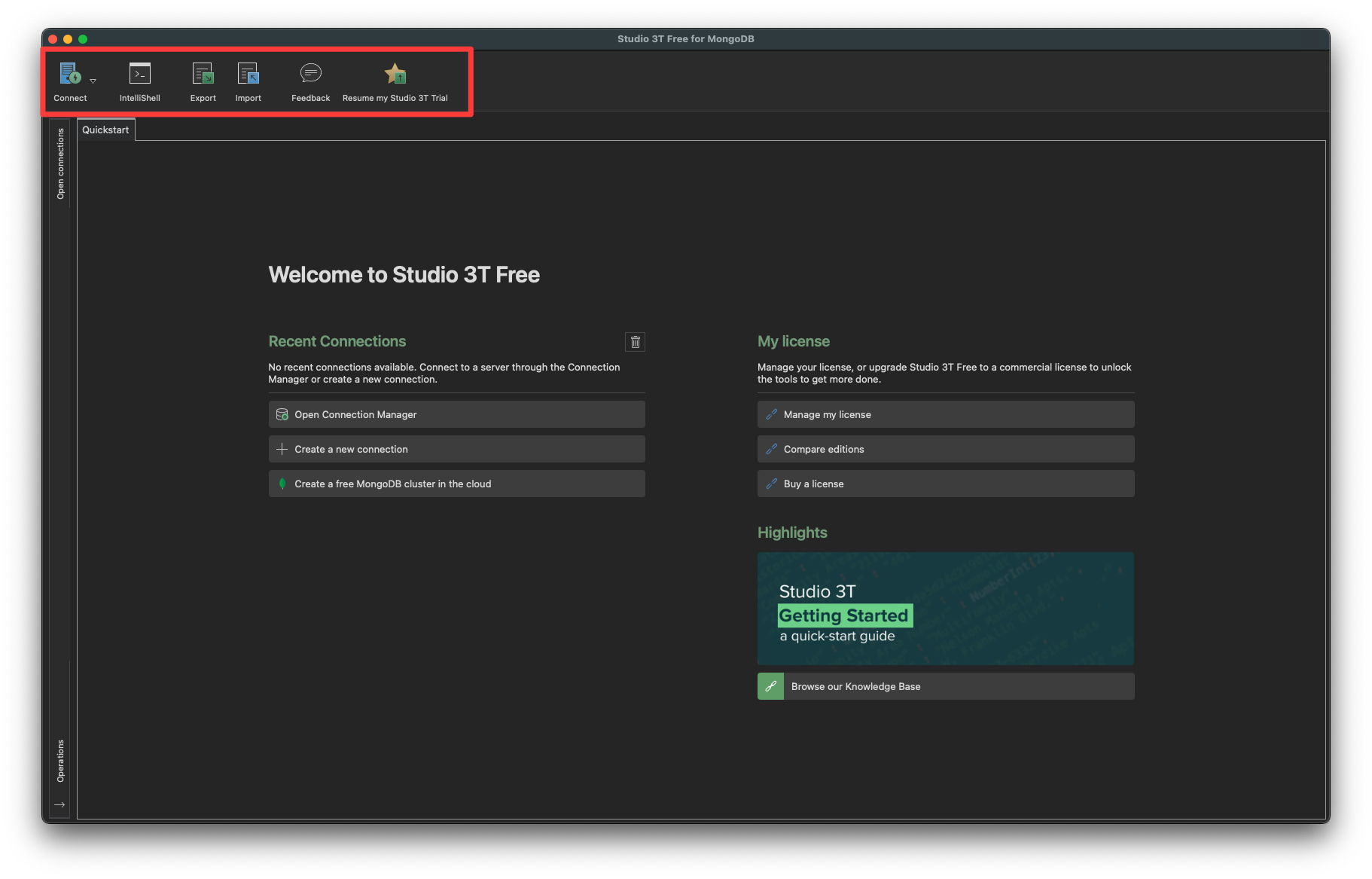The width and height of the screenshot is (1372, 879).
Task: Click the Highlights heading
Action: [x=792, y=533]
